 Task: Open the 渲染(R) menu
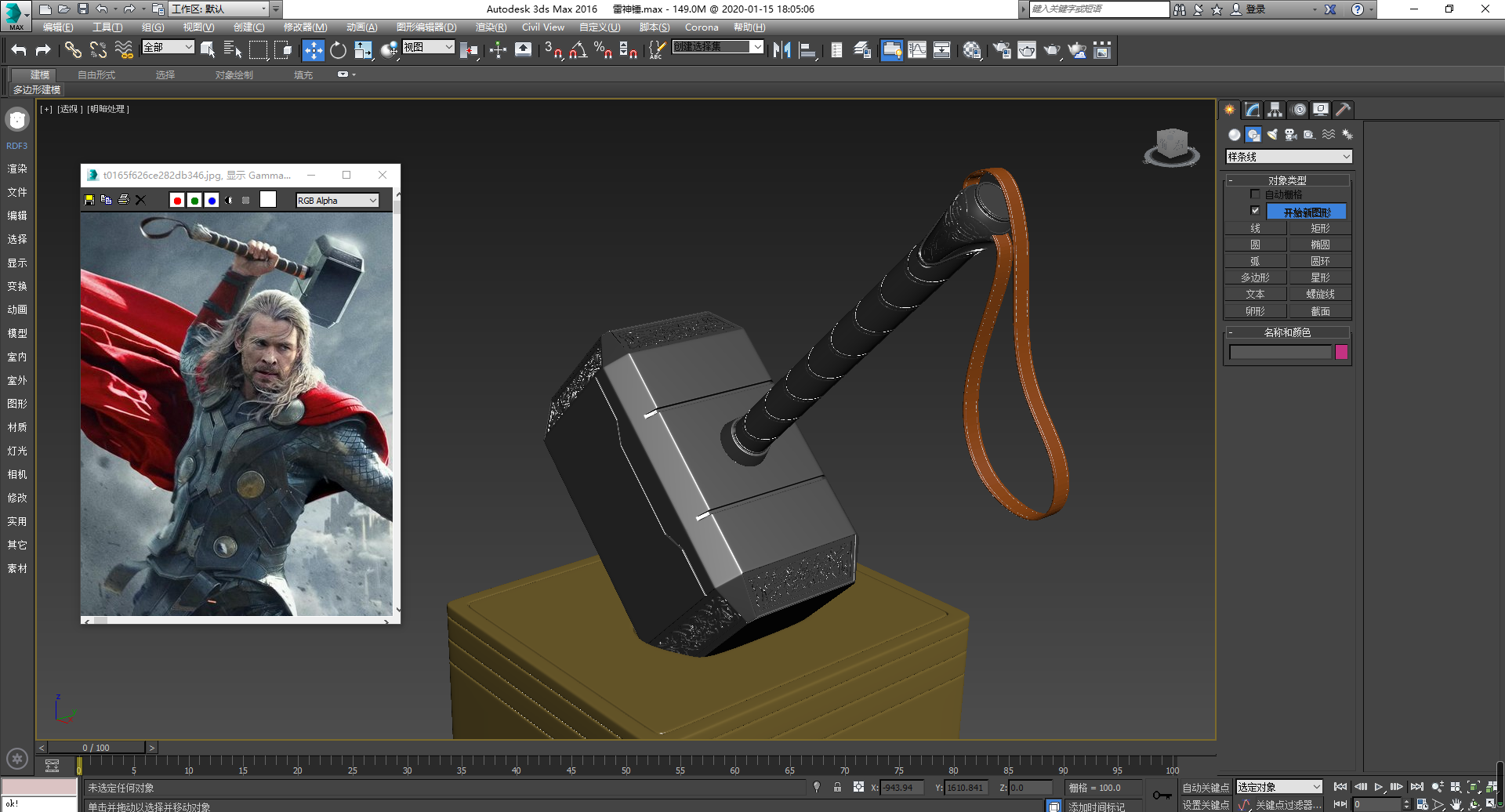click(491, 27)
